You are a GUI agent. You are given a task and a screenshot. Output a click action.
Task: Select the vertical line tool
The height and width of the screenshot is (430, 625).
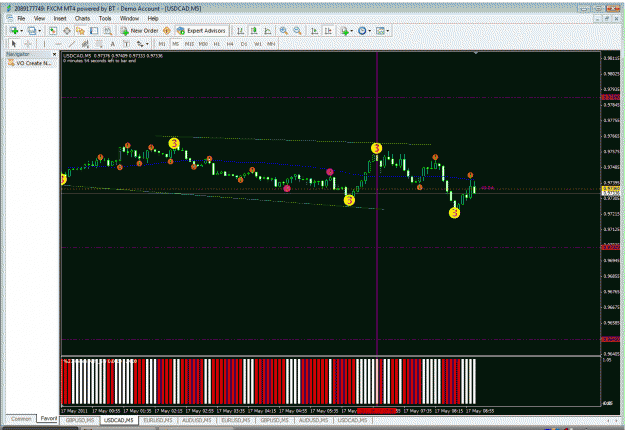(x=44, y=44)
